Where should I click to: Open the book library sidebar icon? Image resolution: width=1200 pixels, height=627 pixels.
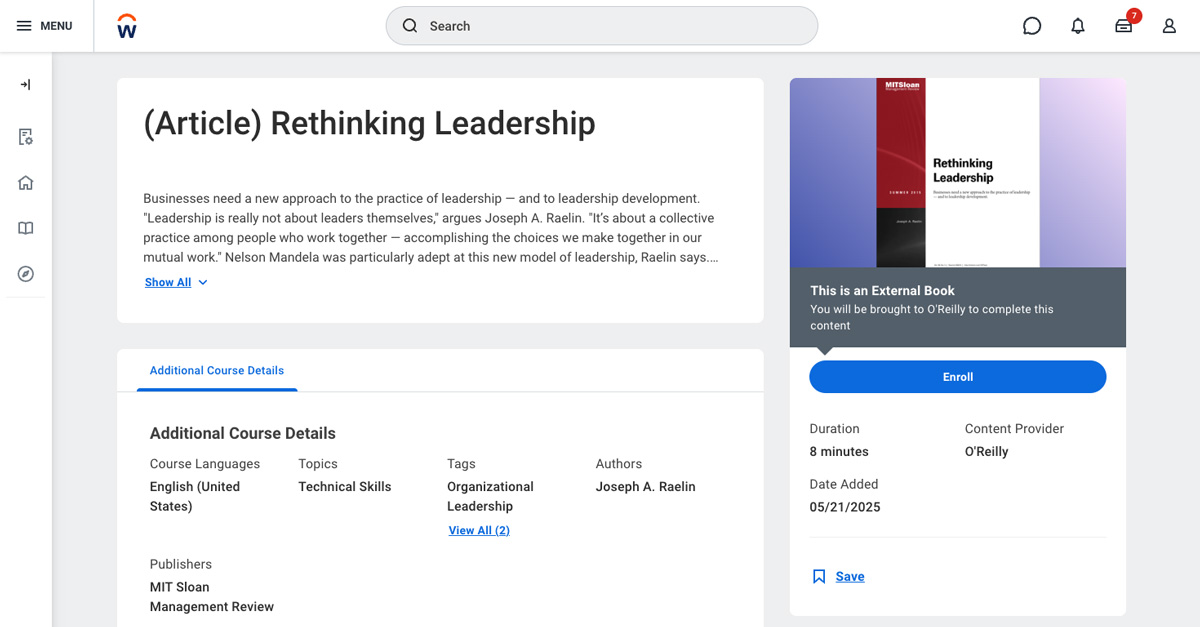click(26, 228)
